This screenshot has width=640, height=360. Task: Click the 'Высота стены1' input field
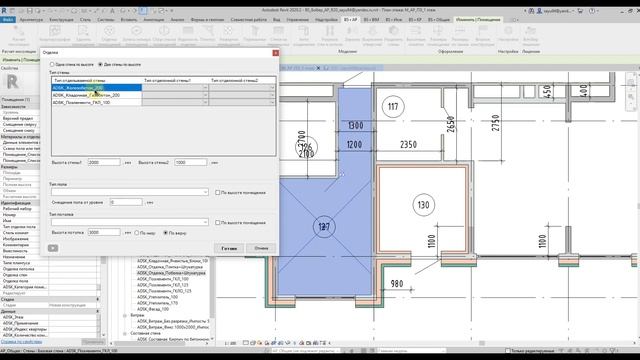(104, 162)
